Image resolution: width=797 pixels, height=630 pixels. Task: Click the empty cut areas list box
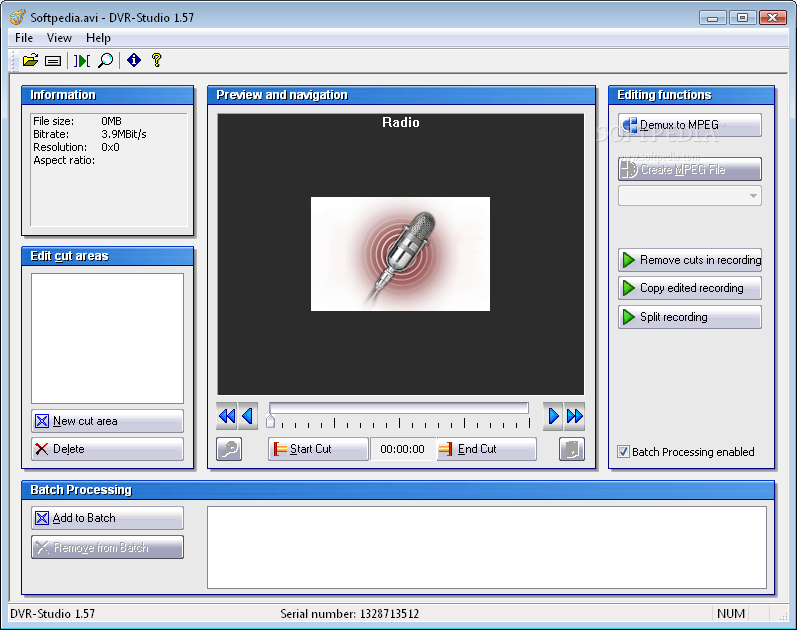[107, 339]
